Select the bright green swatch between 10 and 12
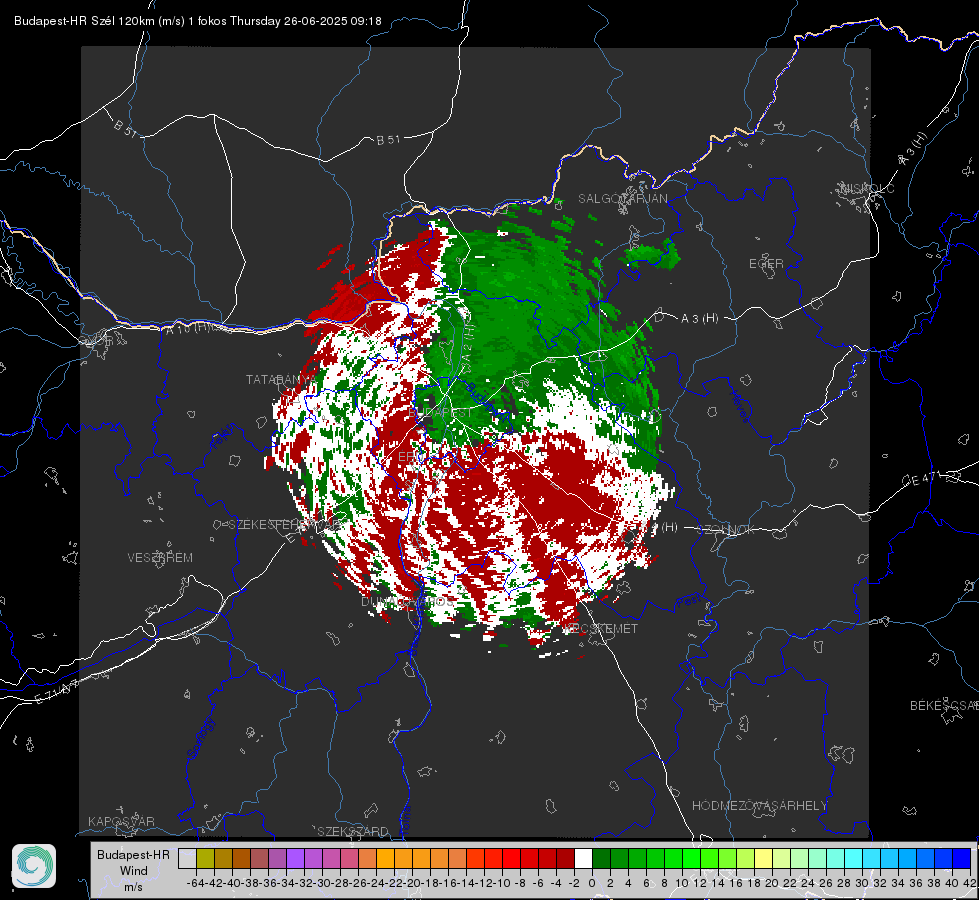The width and height of the screenshot is (979, 900). [x=691, y=859]
